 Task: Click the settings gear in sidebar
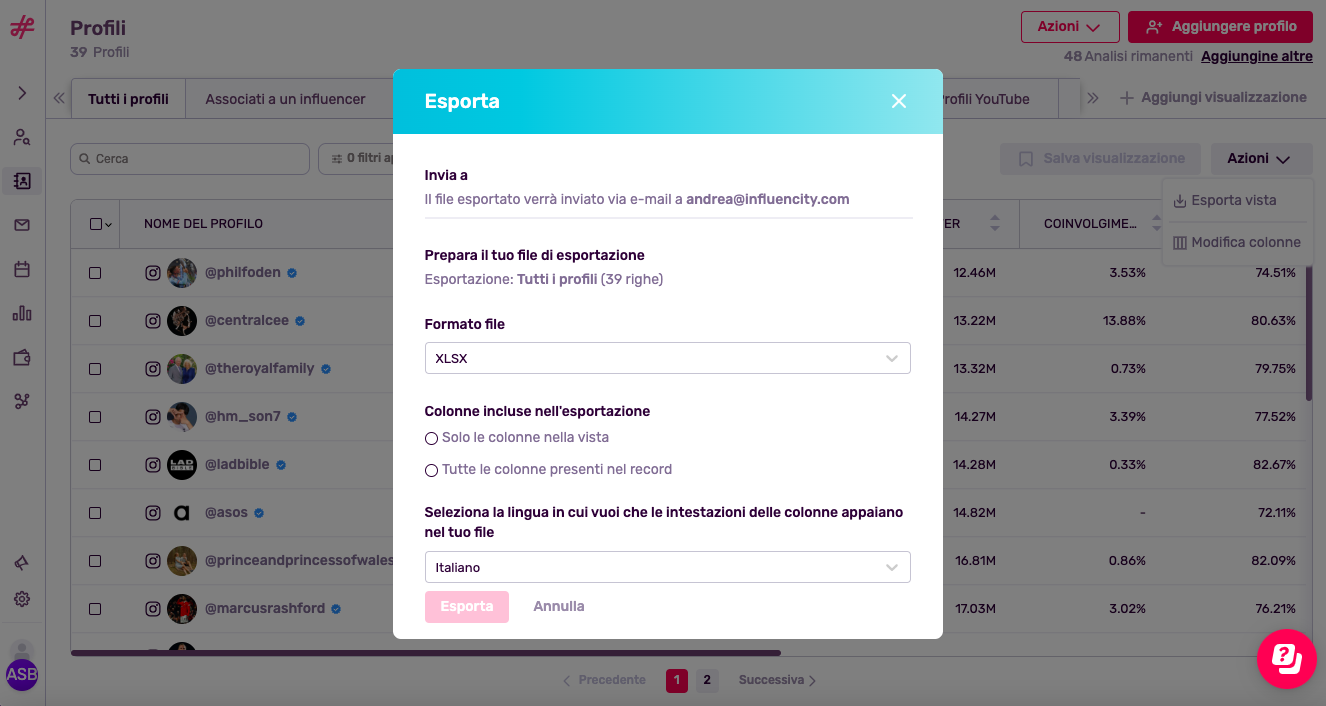click(22, 599)
